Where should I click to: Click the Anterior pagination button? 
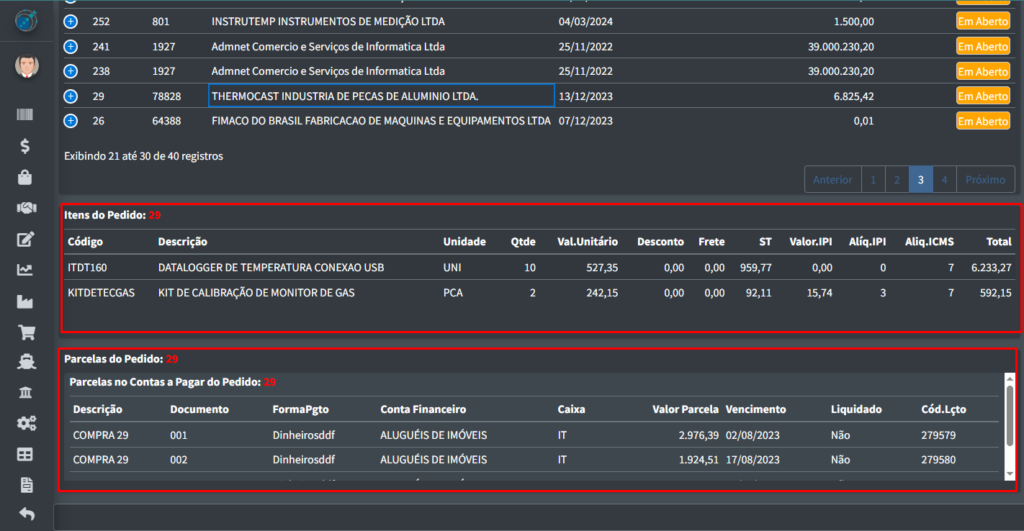coord(832,180)
